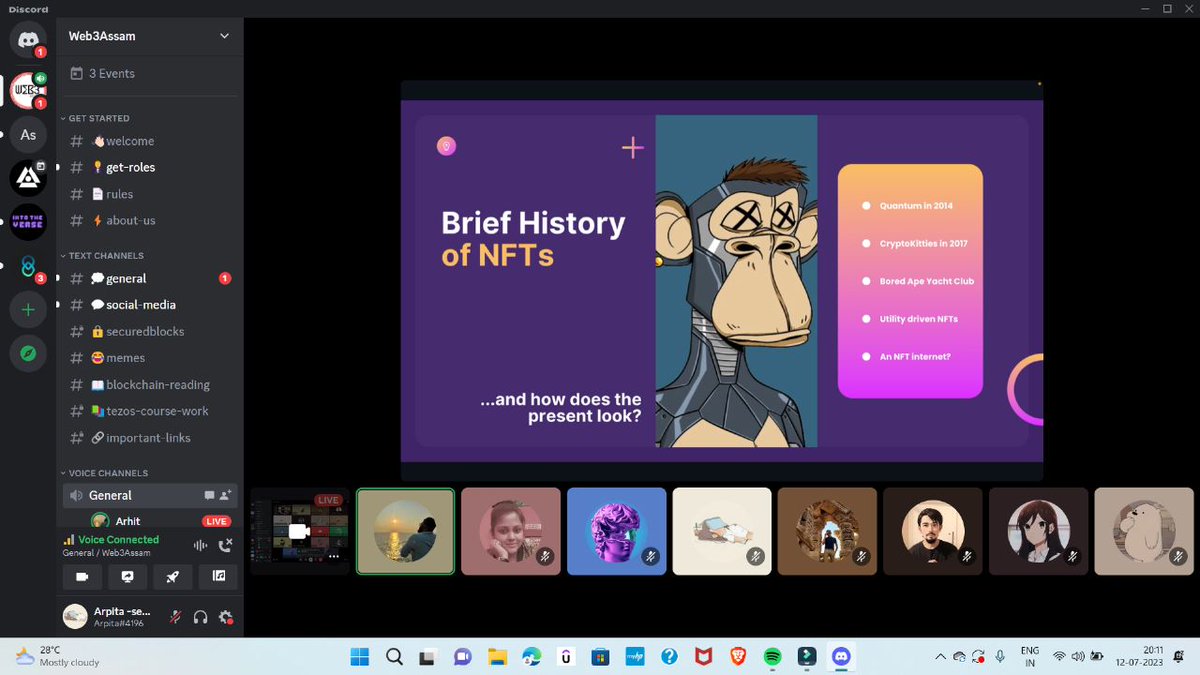Open the rules channel

click(x=150, y=194)
